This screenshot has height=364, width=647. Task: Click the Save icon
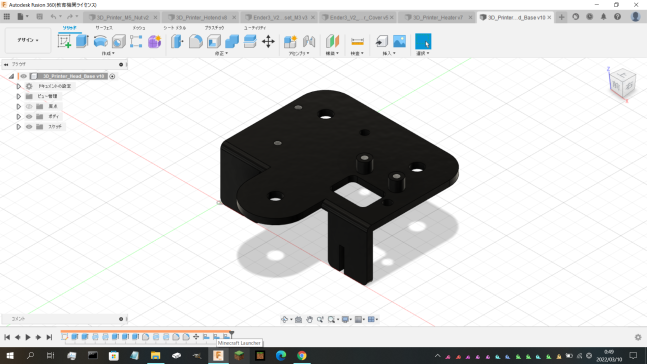(40, 17)
